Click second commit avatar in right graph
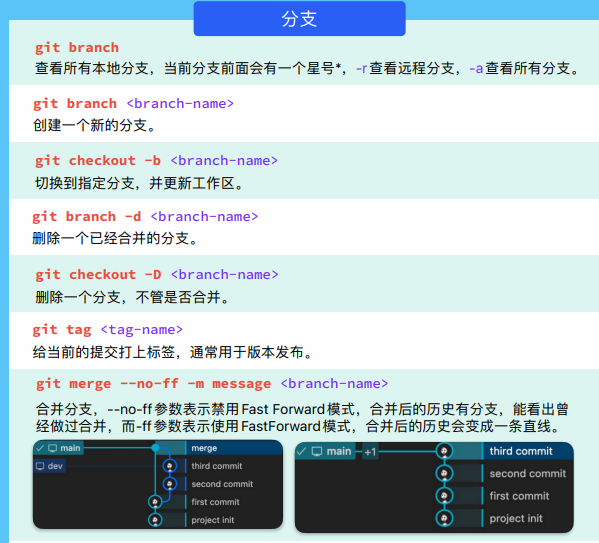The width and height of the screenshot is (599, 543). (x=444, y=474)
